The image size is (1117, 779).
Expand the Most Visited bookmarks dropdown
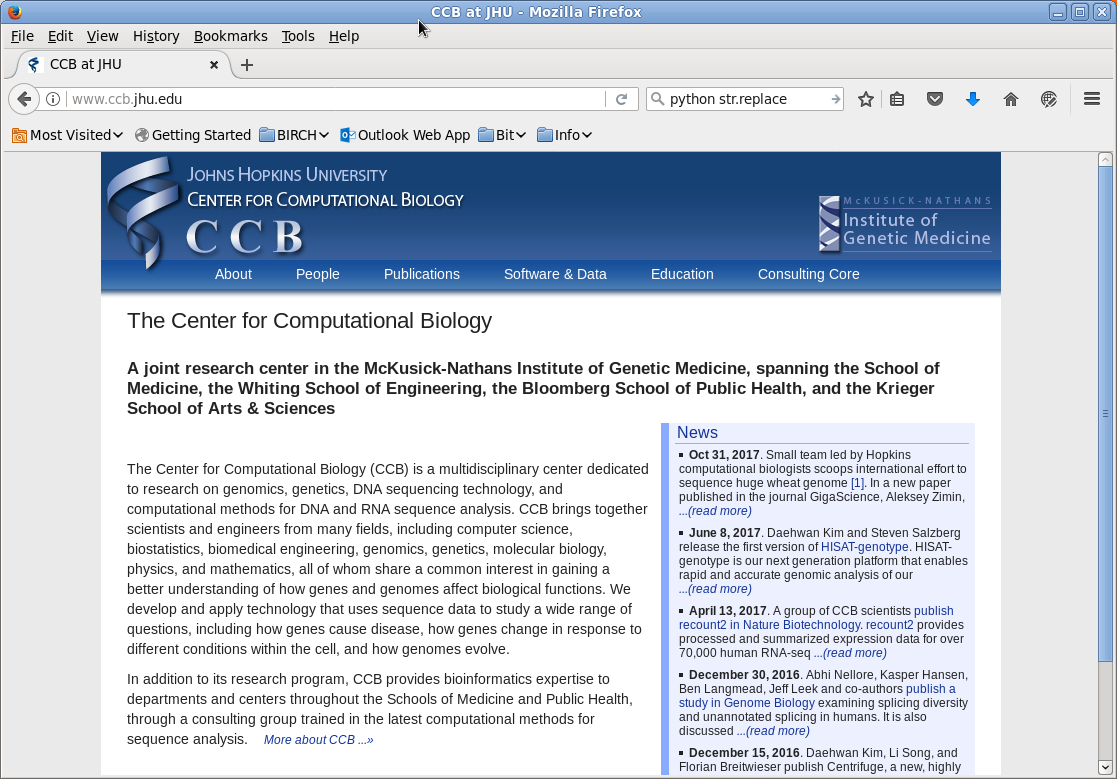click(68, 135)
